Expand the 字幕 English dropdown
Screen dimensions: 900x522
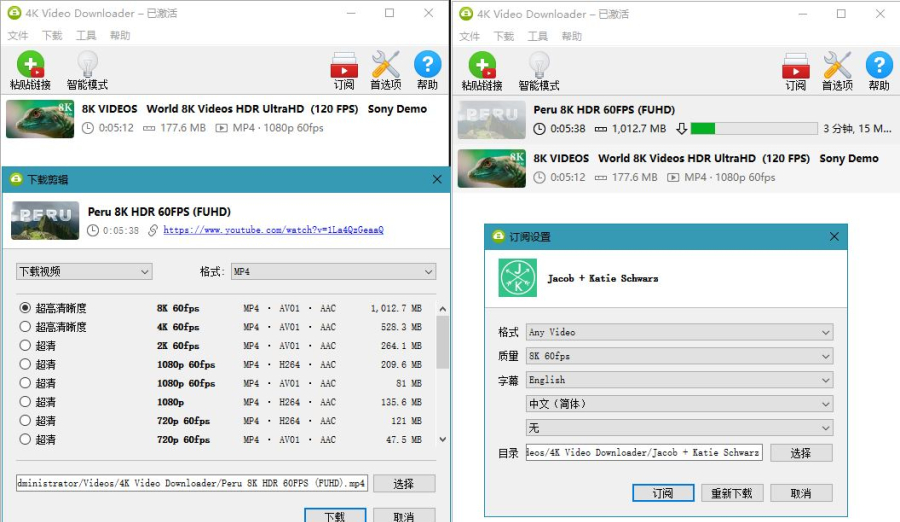[679, 380]
